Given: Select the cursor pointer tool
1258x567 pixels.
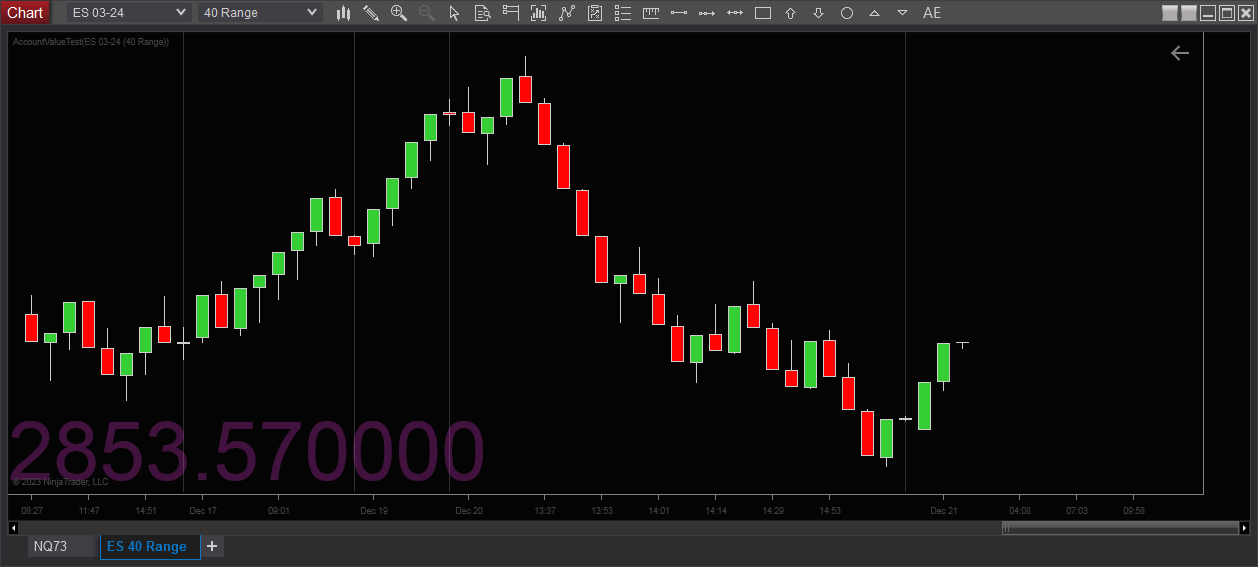Looking at the screenshot, I should (x=455, y=13).
